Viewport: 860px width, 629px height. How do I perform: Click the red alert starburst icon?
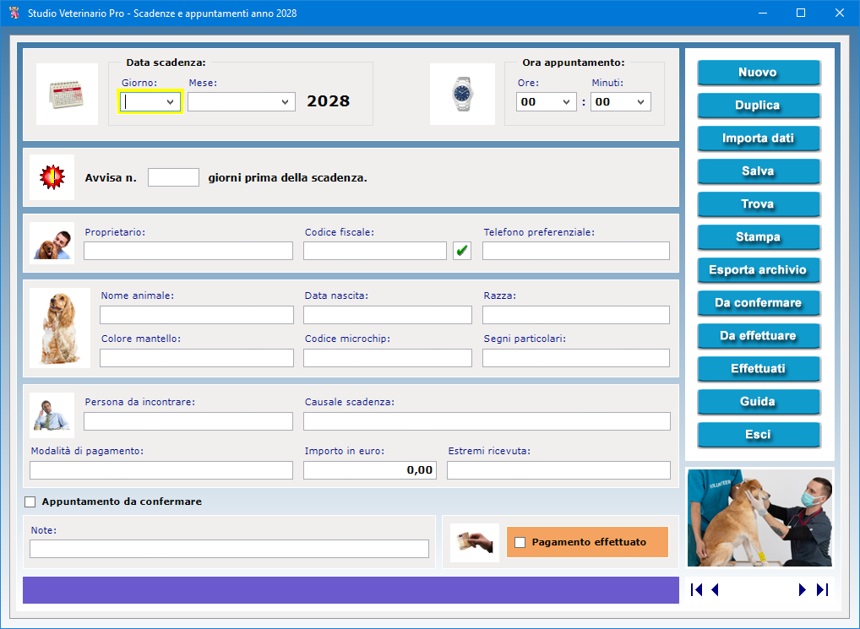[x=52, y=177]
